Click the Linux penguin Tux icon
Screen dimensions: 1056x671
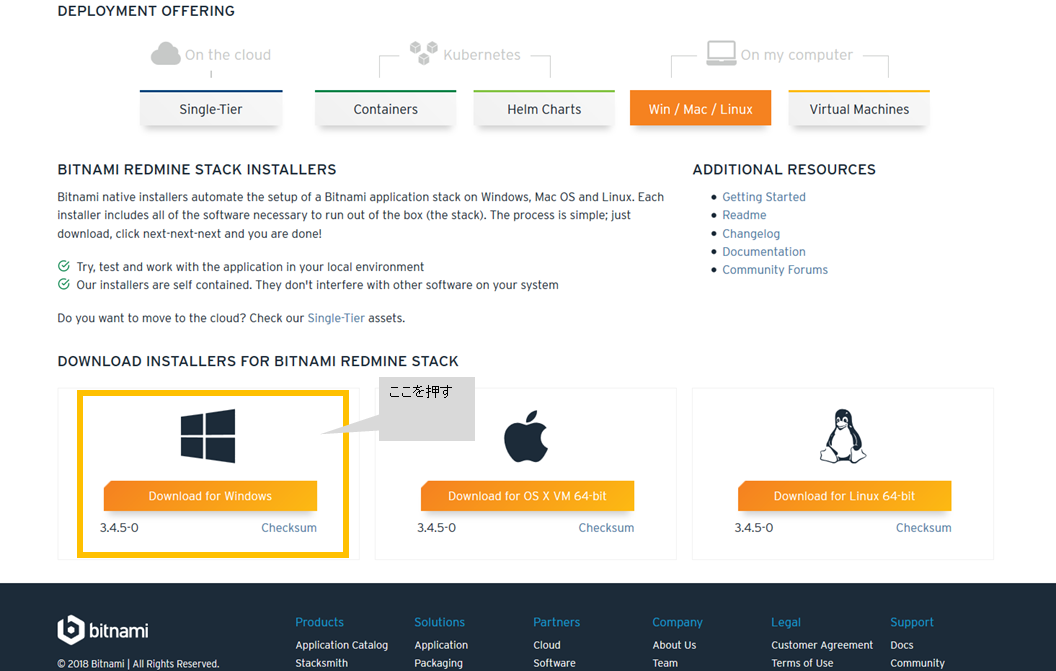click(843, 434)
